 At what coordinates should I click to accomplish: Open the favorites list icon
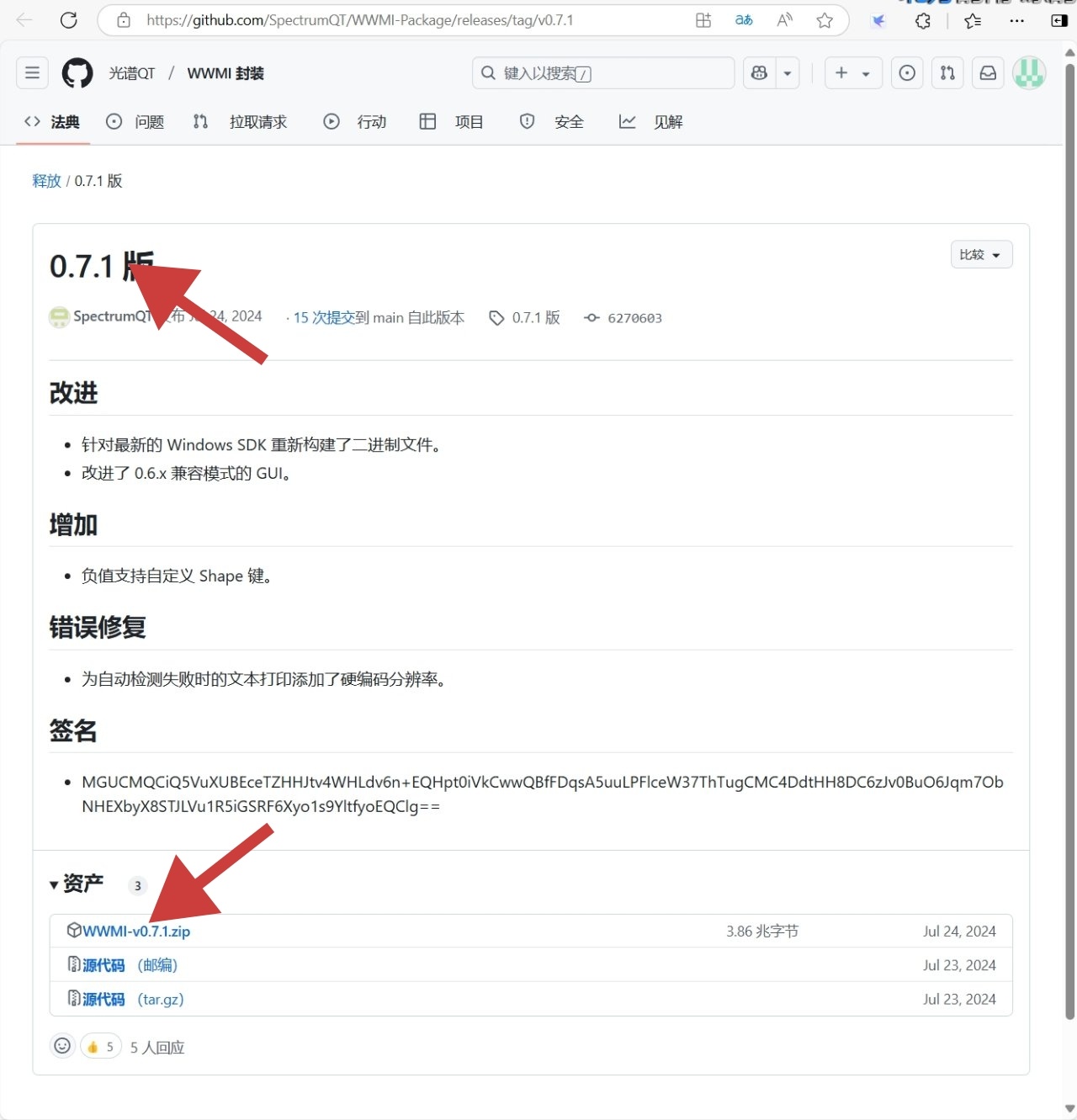(973, 21)
